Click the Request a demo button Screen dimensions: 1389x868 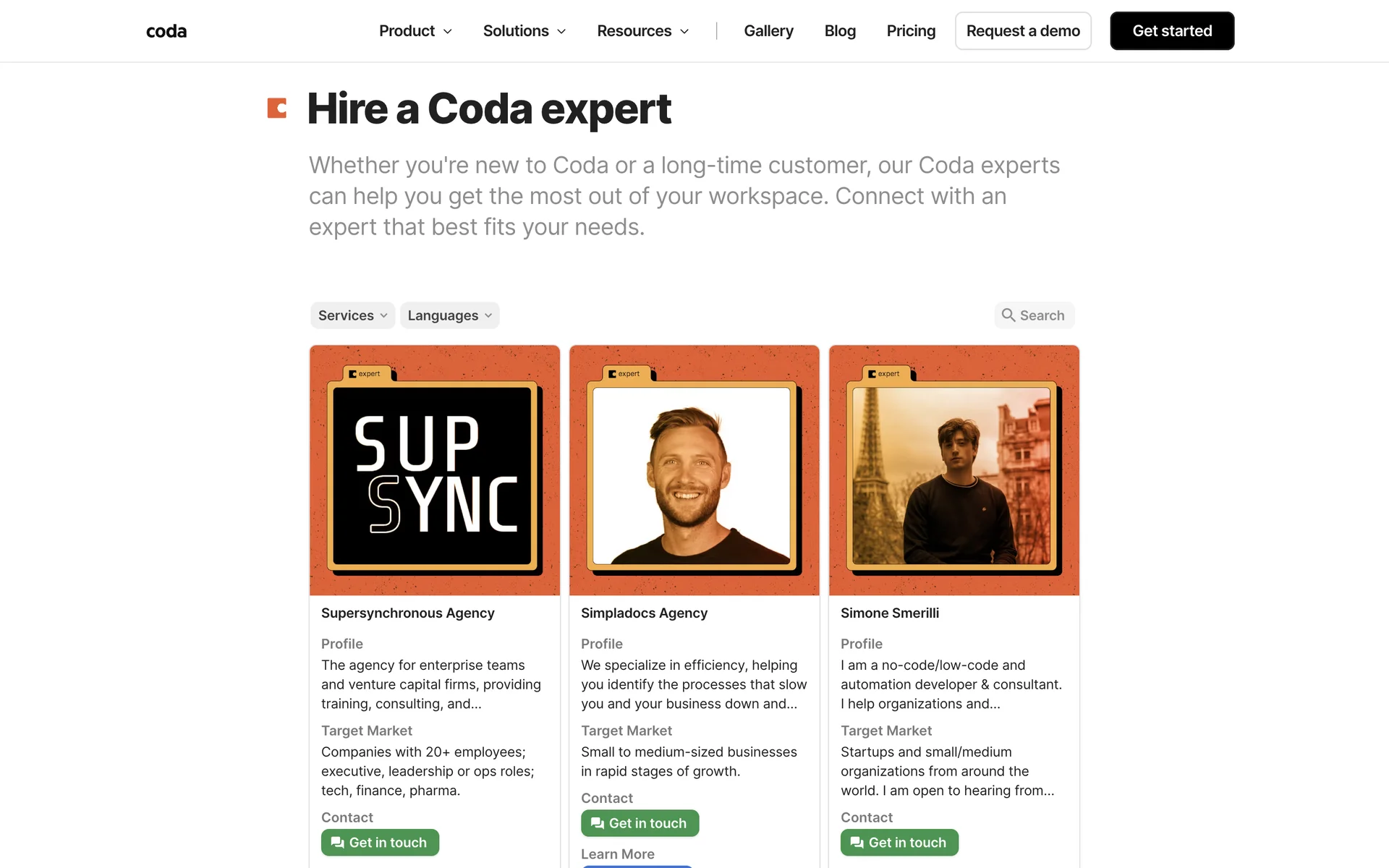[x=1023, y=31]
